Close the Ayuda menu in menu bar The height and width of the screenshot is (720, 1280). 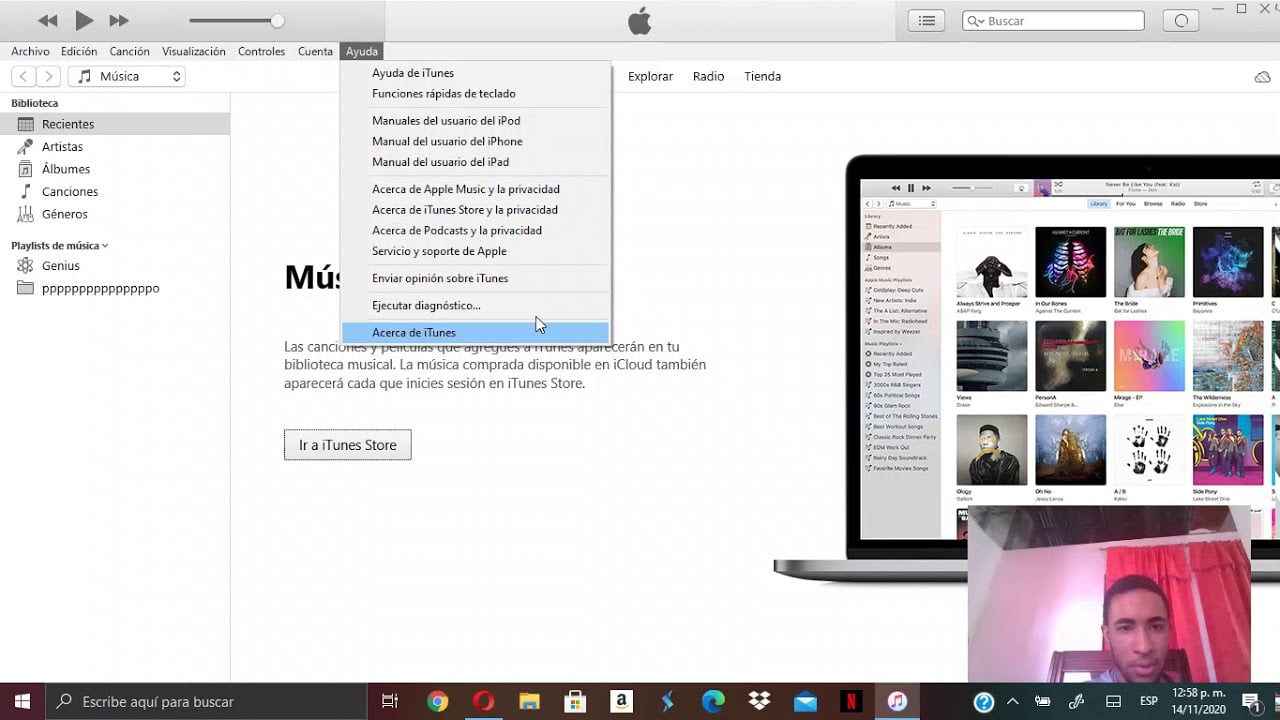click(362, 51)
